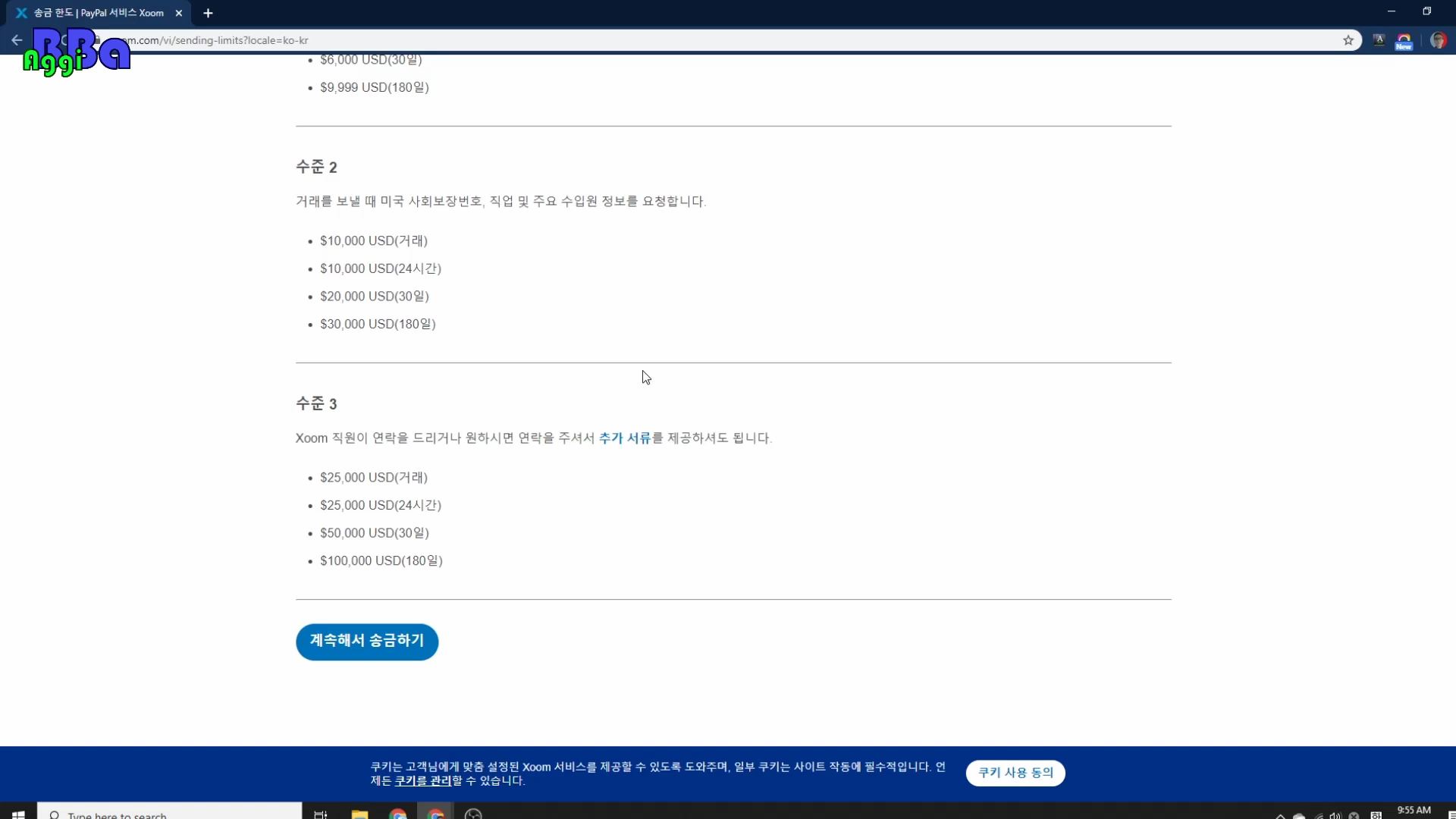
Task: Open the 쿠키를 관리 link
Action: (422, 781)
